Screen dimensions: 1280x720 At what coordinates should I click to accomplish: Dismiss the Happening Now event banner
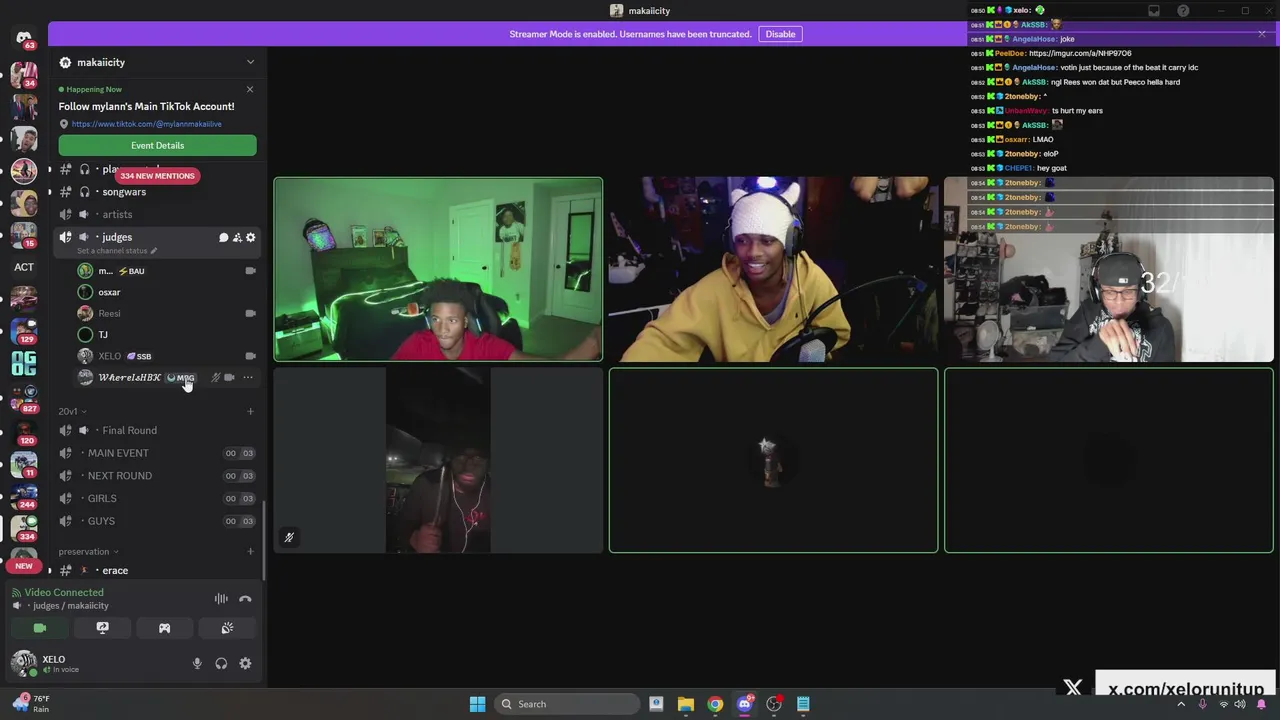[250, 90]
